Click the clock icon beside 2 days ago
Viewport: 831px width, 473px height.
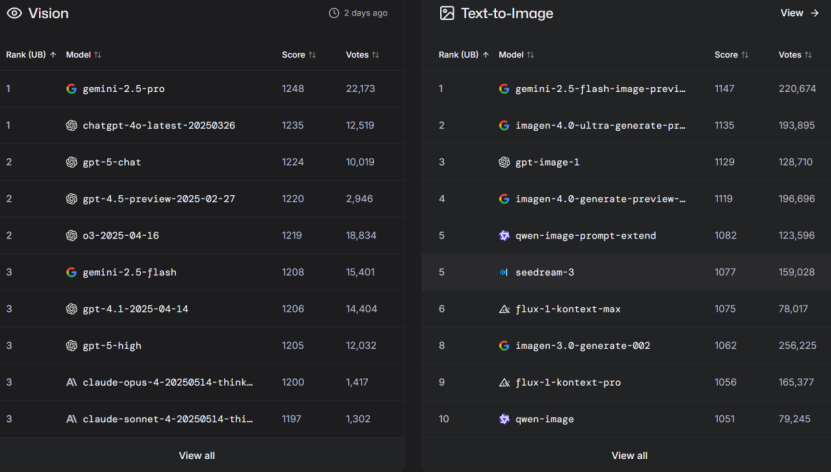pos(334,13)
